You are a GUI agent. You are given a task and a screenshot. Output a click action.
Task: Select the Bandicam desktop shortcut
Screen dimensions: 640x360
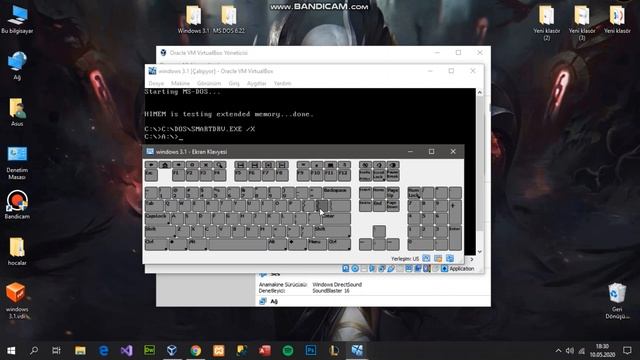17,204
